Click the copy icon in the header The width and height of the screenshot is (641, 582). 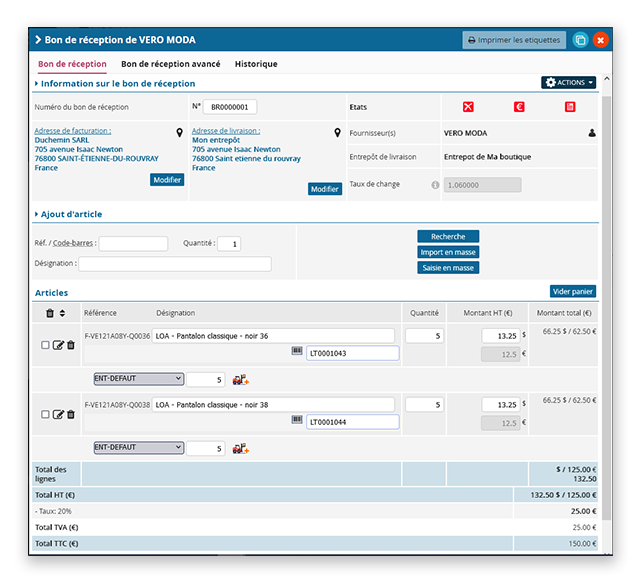pos(580,40)
